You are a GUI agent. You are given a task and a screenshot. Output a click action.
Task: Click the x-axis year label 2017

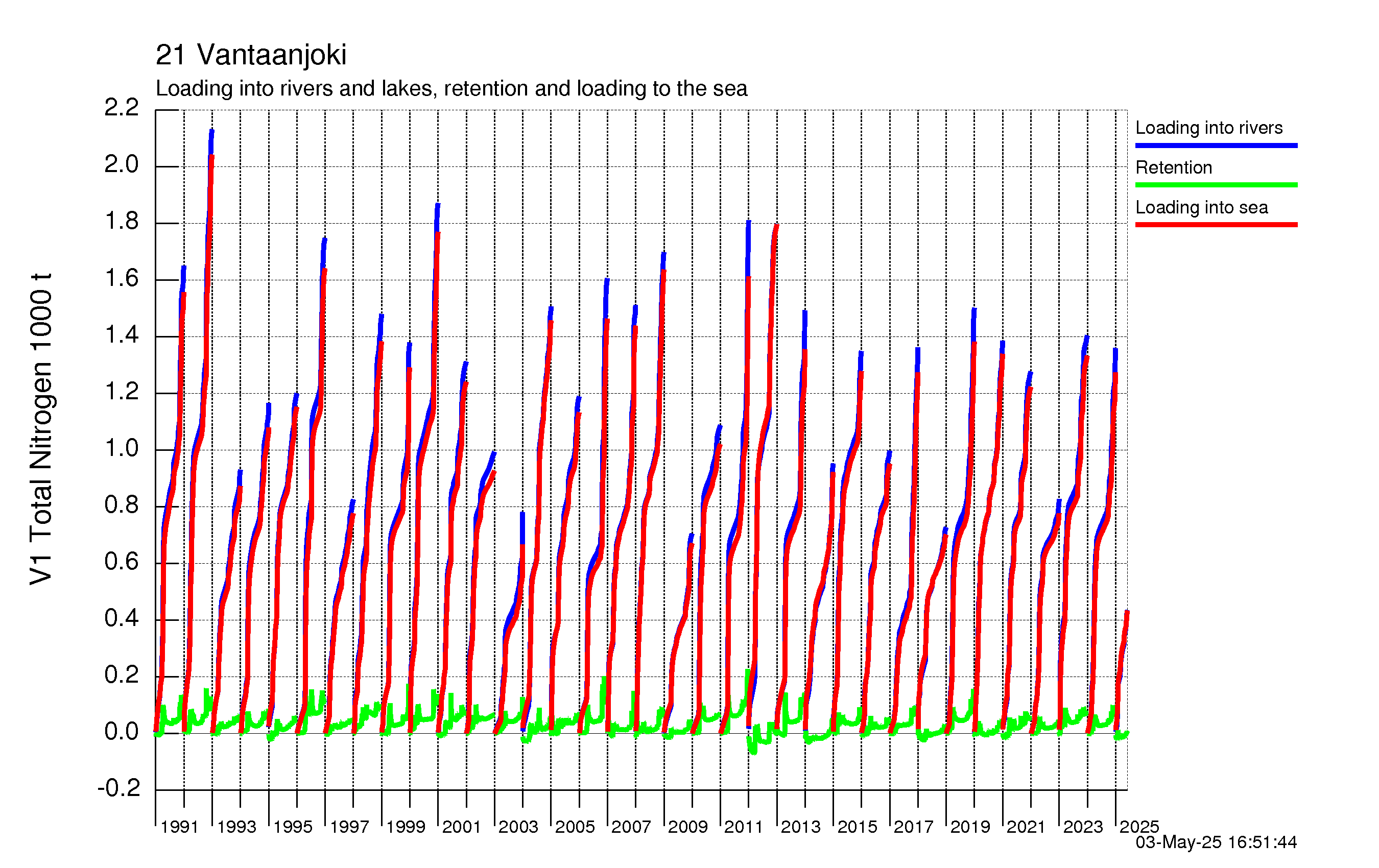913,827
